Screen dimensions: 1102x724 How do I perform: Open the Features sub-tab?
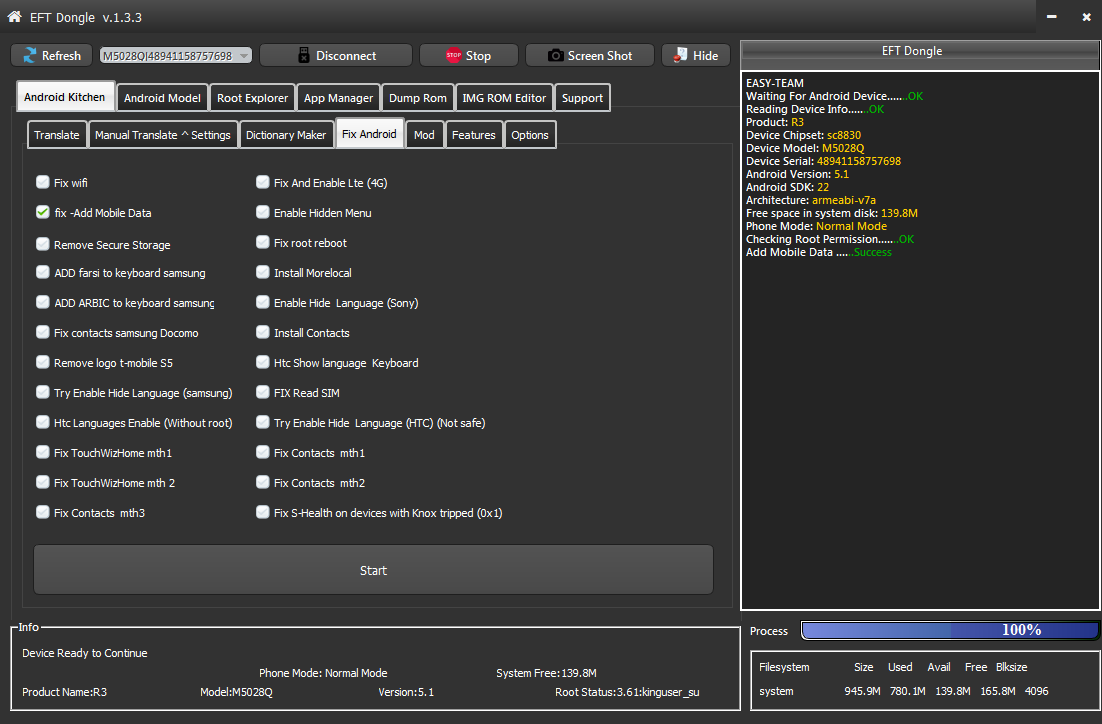click(x=474, y=135)
